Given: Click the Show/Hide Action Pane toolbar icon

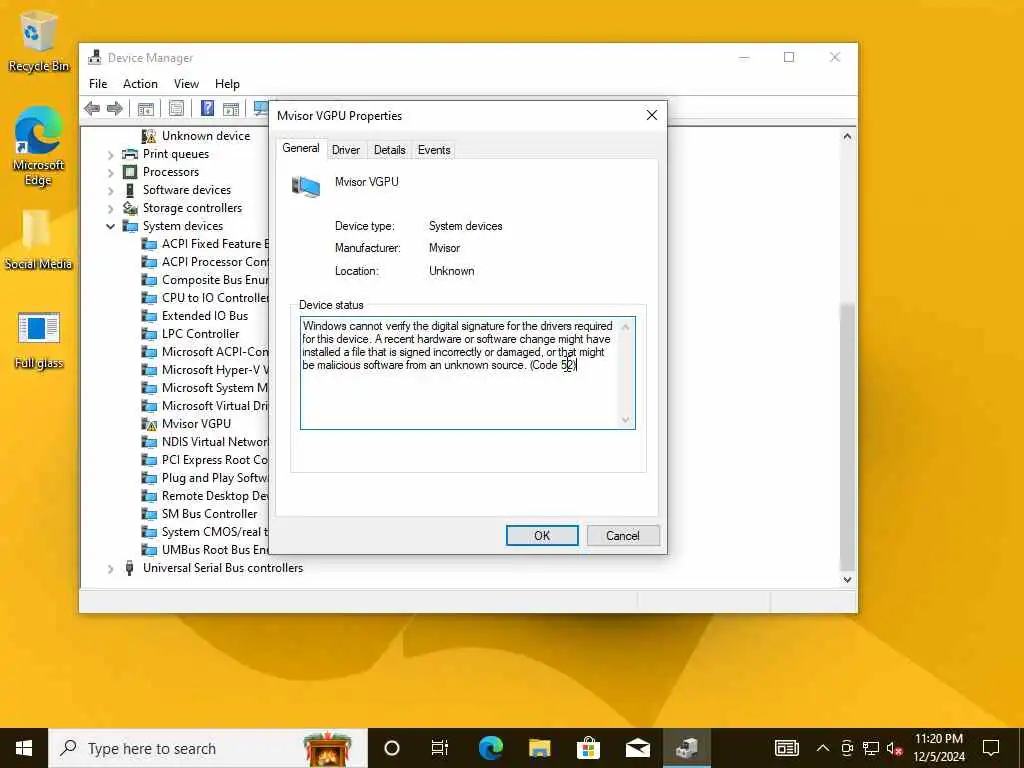Looking at the screenshot, I should (x=231, y=108).
